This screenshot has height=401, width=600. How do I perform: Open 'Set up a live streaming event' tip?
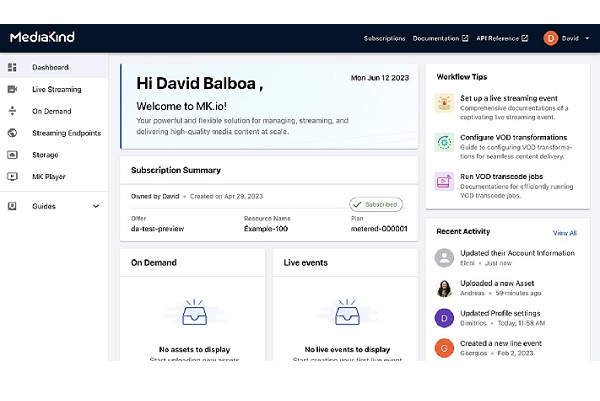509,98
